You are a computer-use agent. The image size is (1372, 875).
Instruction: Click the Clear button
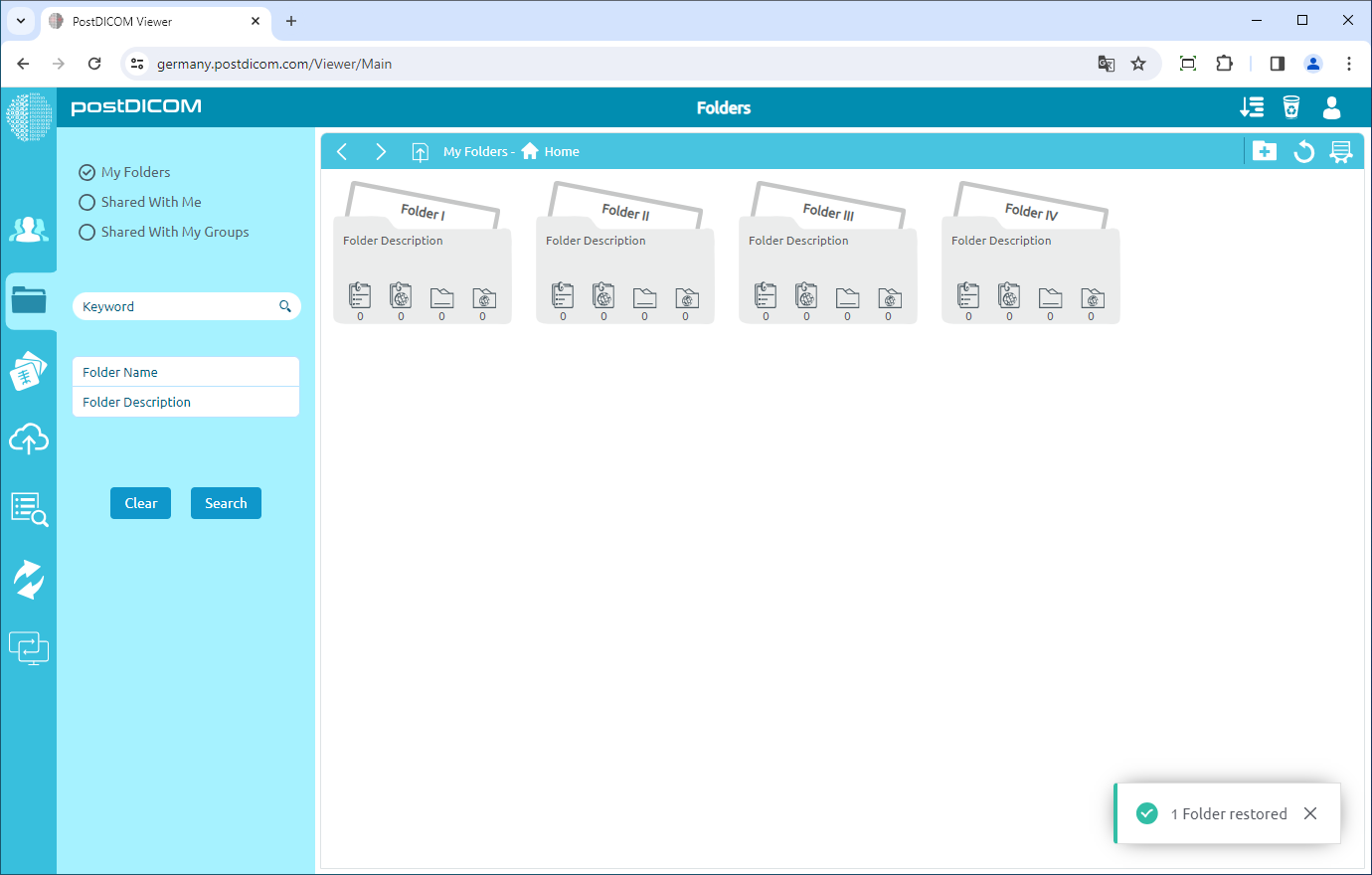point(140,503)
